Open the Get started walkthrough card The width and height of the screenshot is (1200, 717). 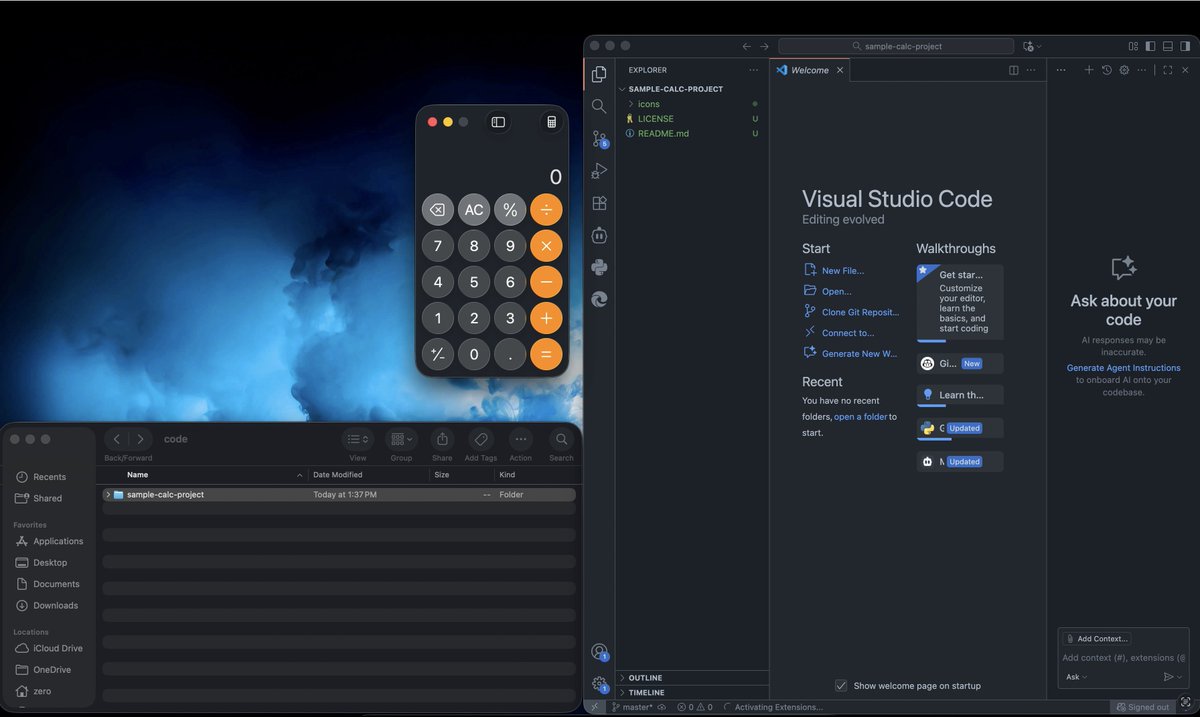pyautogui.click(x=960, y=303)
